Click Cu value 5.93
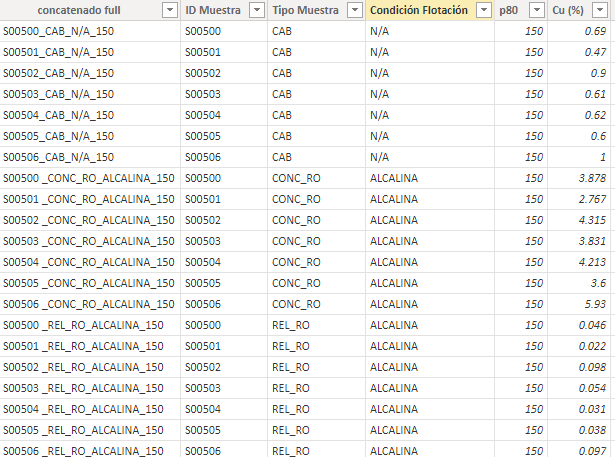 coord(579,304)
